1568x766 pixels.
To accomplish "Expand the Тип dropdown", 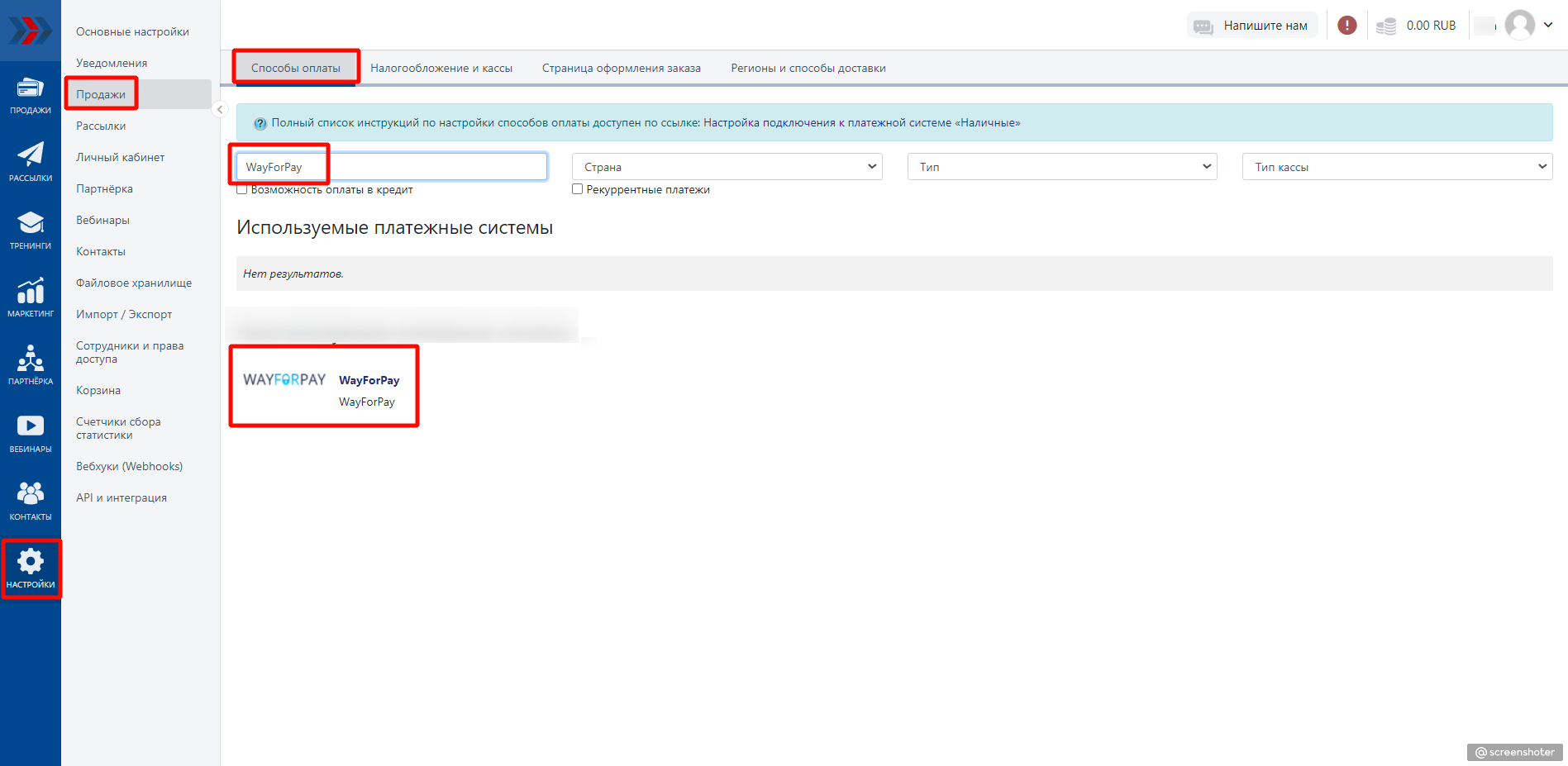I will [x=1061, y=167].
